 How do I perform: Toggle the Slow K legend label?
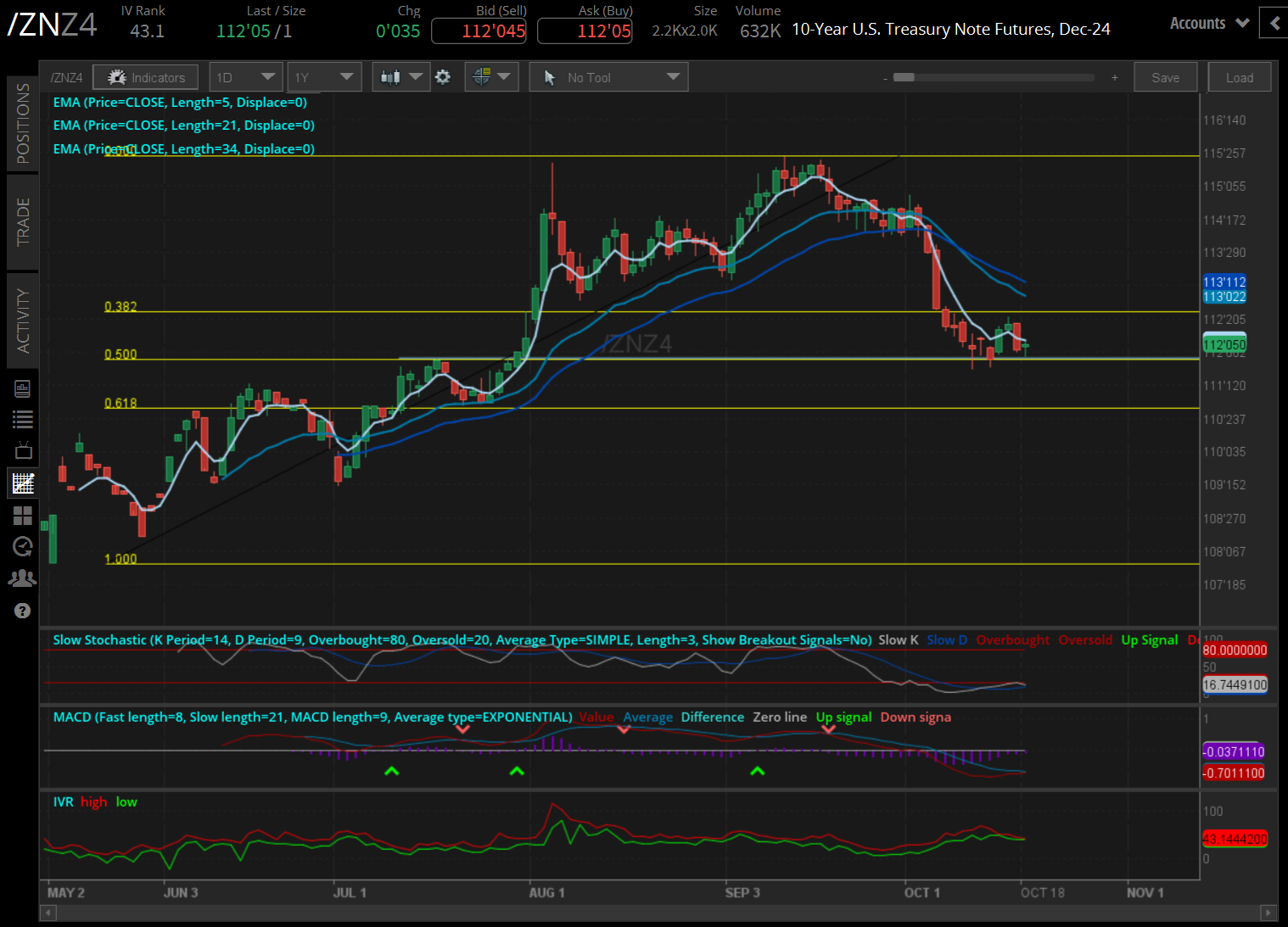(x=897, y=639)
